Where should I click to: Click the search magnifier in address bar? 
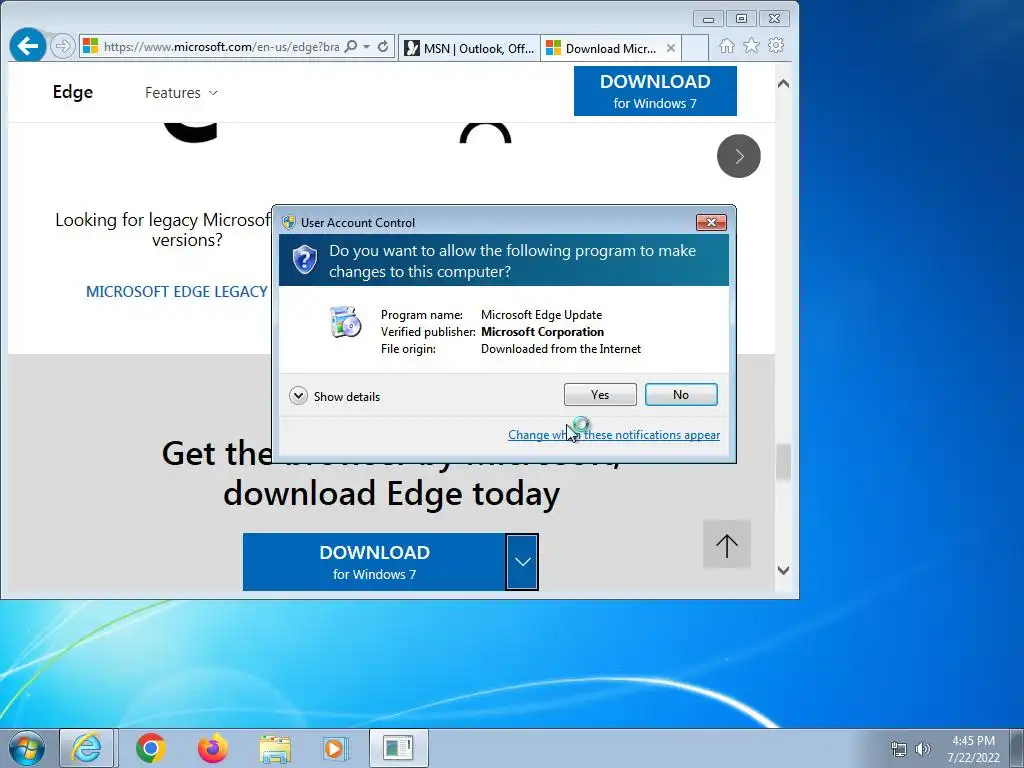[351, 46]
